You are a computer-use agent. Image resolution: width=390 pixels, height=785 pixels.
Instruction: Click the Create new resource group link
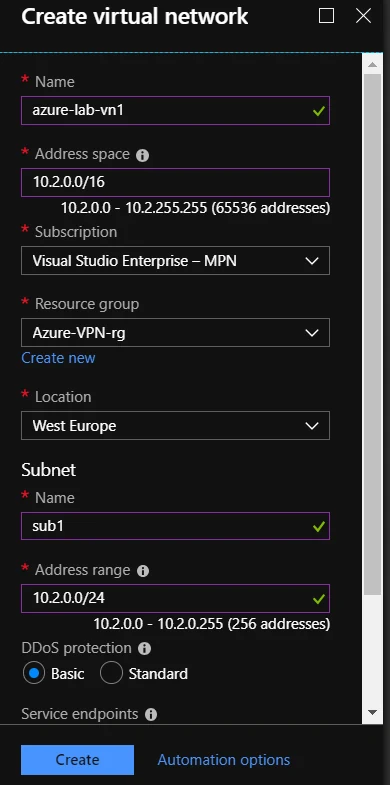[58, 358]
